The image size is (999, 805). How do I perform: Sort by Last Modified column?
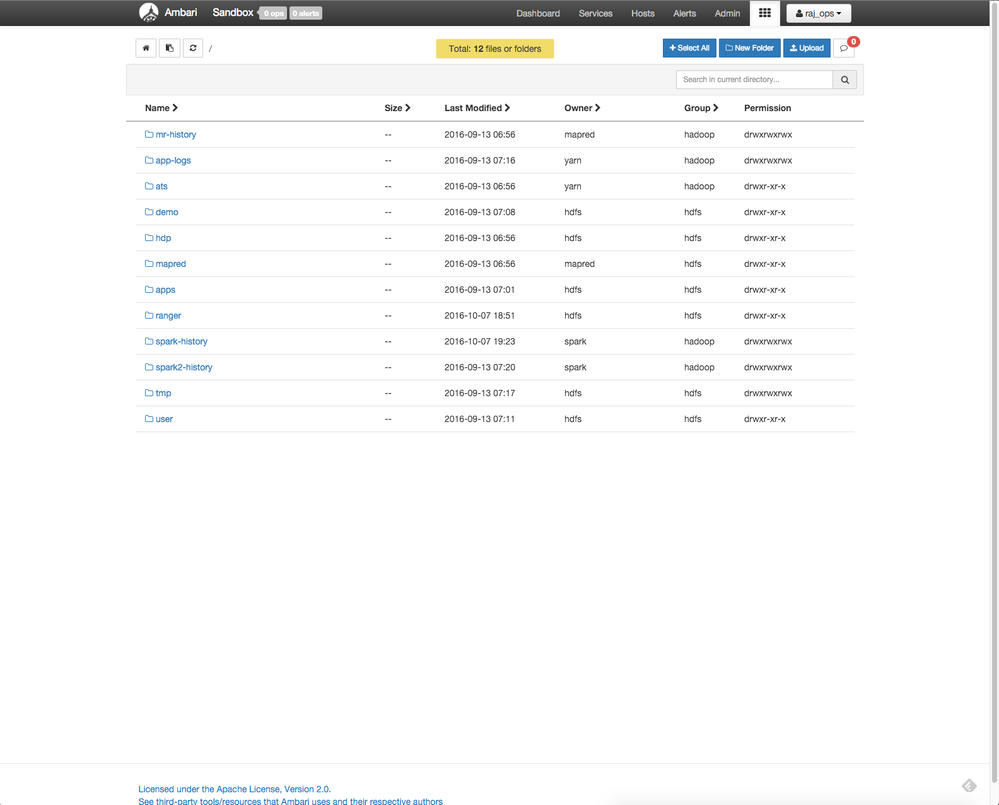pyautogui.click(x=477, y=108)
